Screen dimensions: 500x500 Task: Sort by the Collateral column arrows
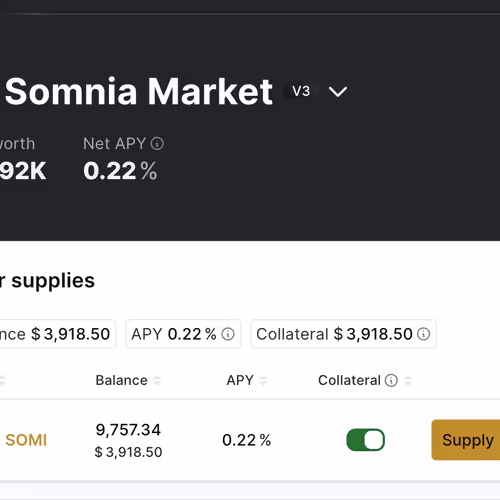pos(408,380)
